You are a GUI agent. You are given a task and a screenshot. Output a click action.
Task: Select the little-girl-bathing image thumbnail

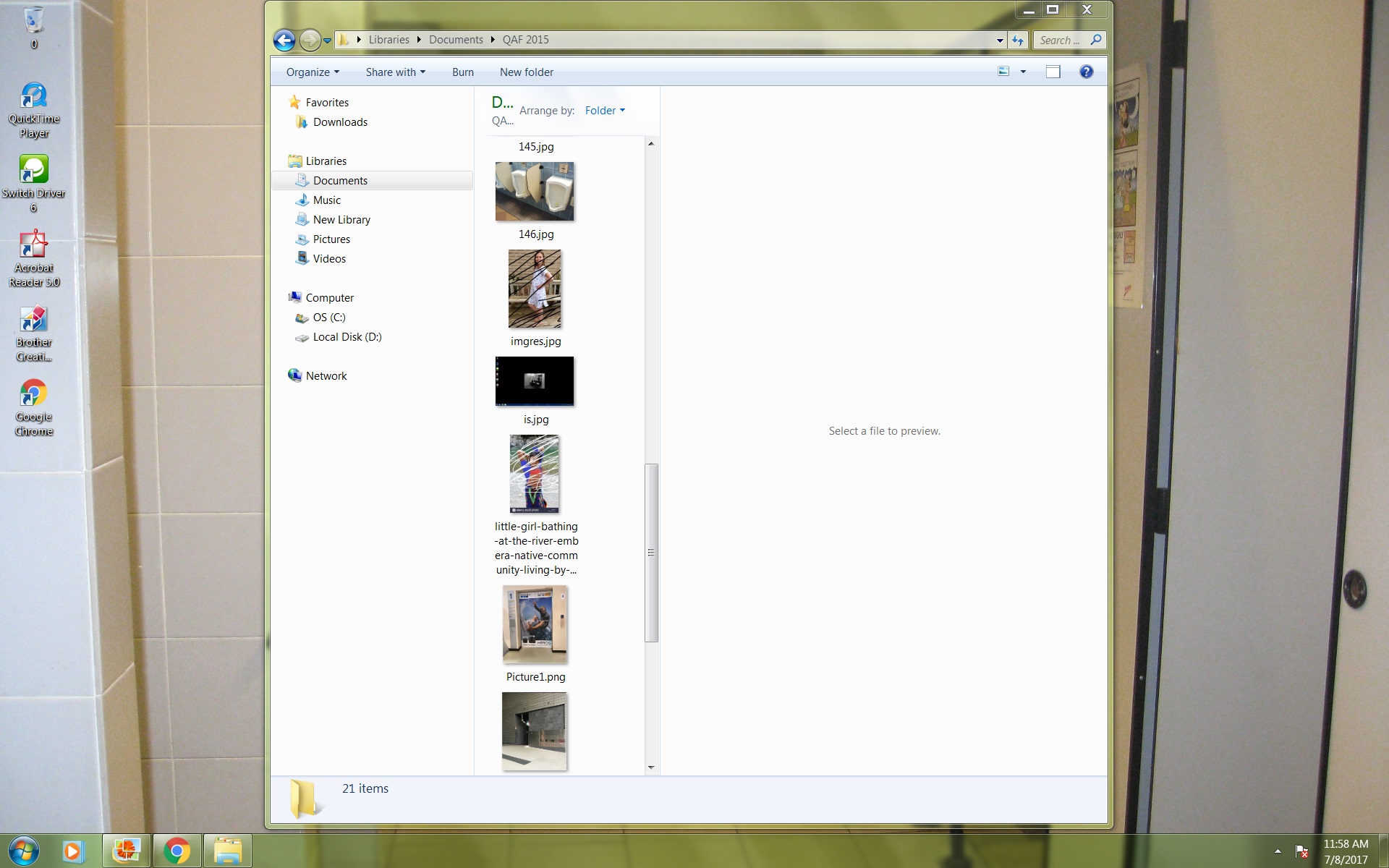click(535, 474)
